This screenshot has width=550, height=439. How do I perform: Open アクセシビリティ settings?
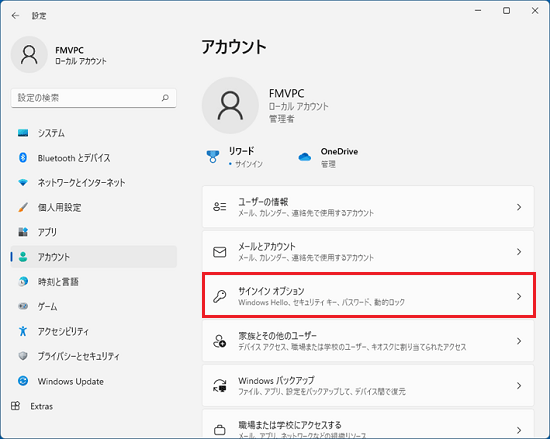pos(94,331)
